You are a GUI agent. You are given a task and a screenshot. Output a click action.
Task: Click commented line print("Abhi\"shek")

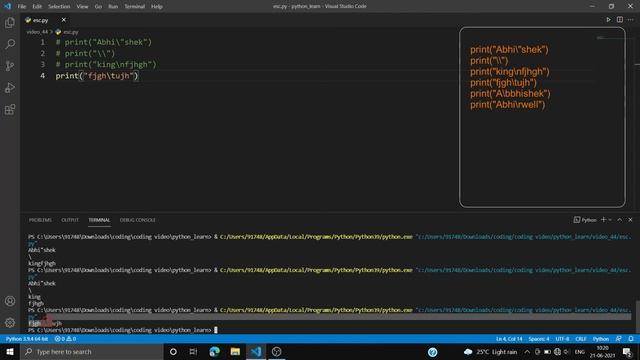click(104, 42)
